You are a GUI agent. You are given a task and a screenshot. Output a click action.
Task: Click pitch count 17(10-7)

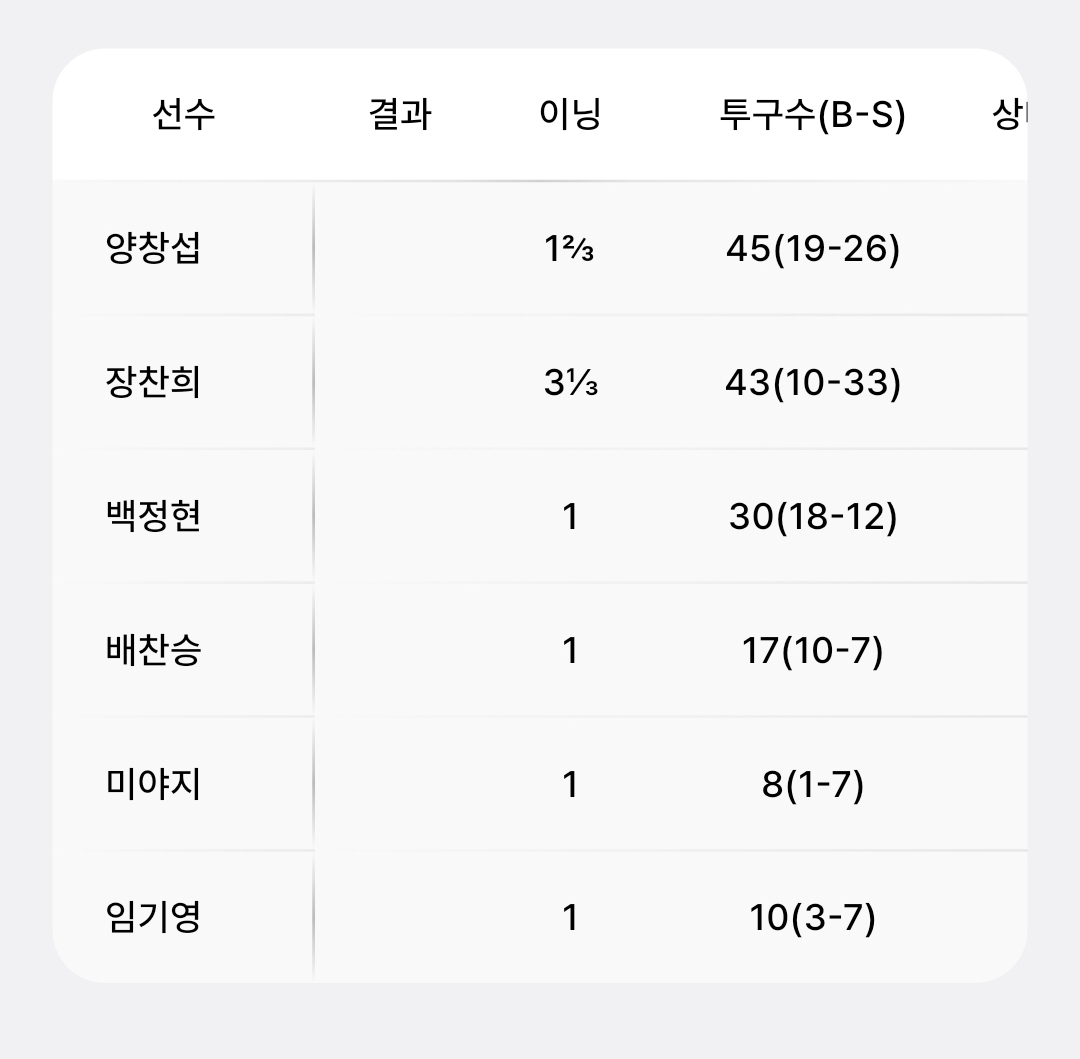812,650
